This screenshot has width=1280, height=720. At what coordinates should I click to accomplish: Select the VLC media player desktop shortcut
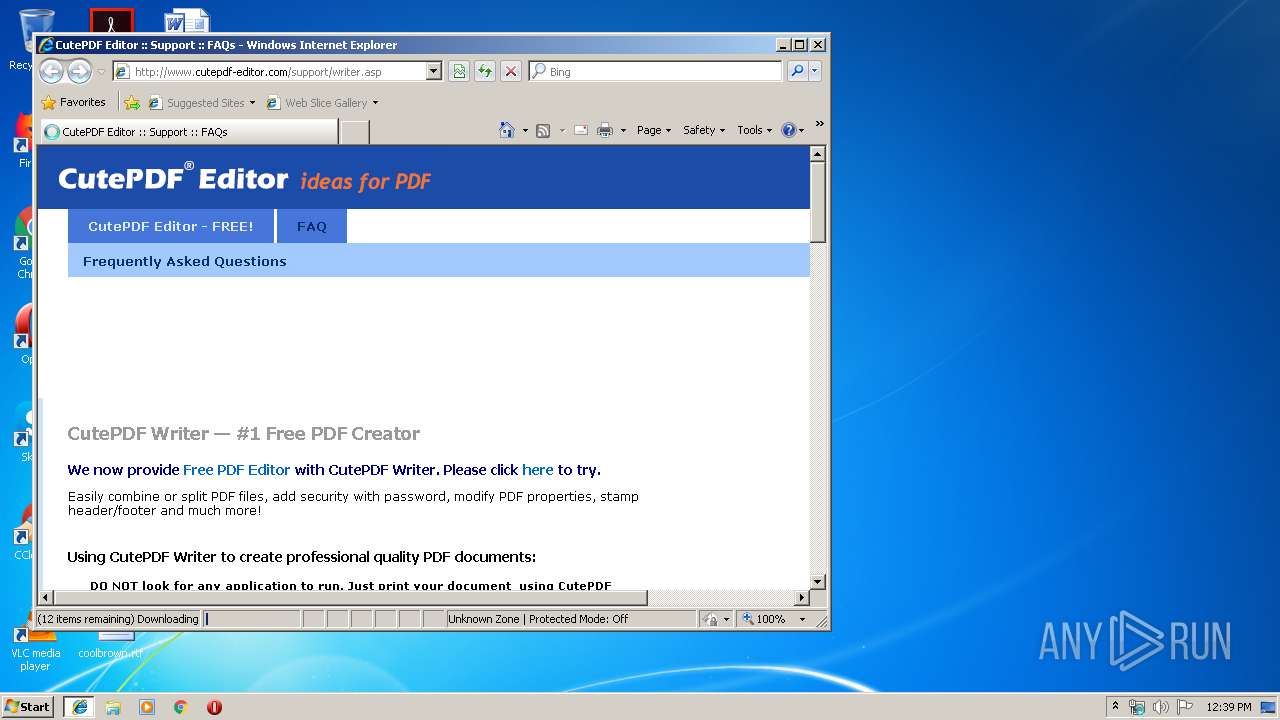[34, 650]
